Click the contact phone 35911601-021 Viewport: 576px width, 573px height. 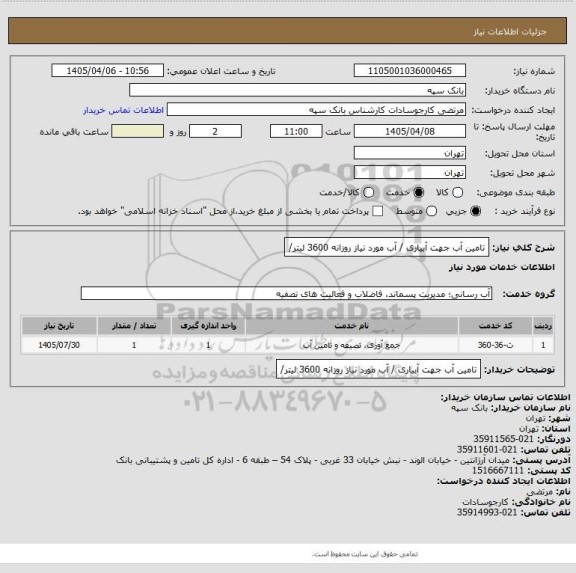pyautogui.click(x=487, y=450)
